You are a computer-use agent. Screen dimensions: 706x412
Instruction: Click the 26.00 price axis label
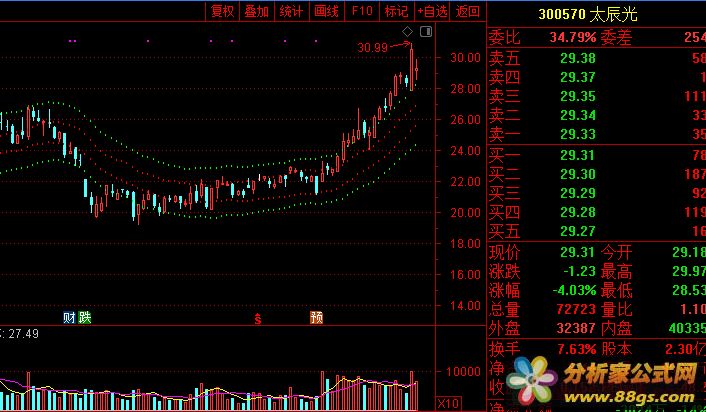(x=466, y=119)
